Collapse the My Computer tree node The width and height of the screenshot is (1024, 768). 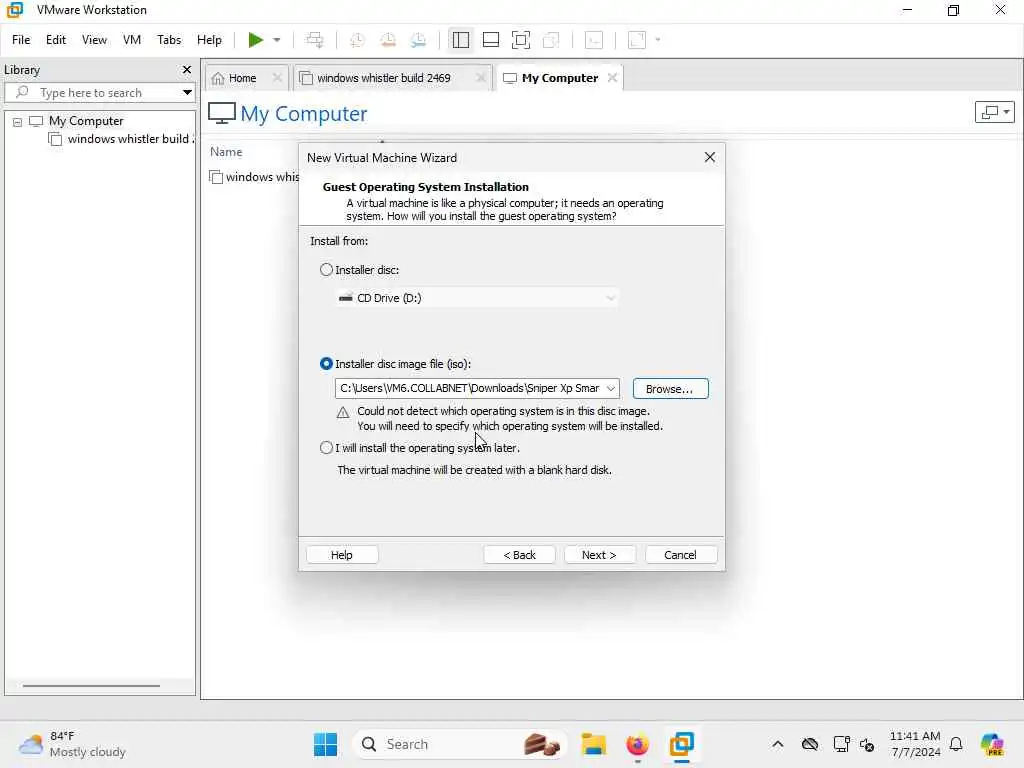[x=17, y=121]
